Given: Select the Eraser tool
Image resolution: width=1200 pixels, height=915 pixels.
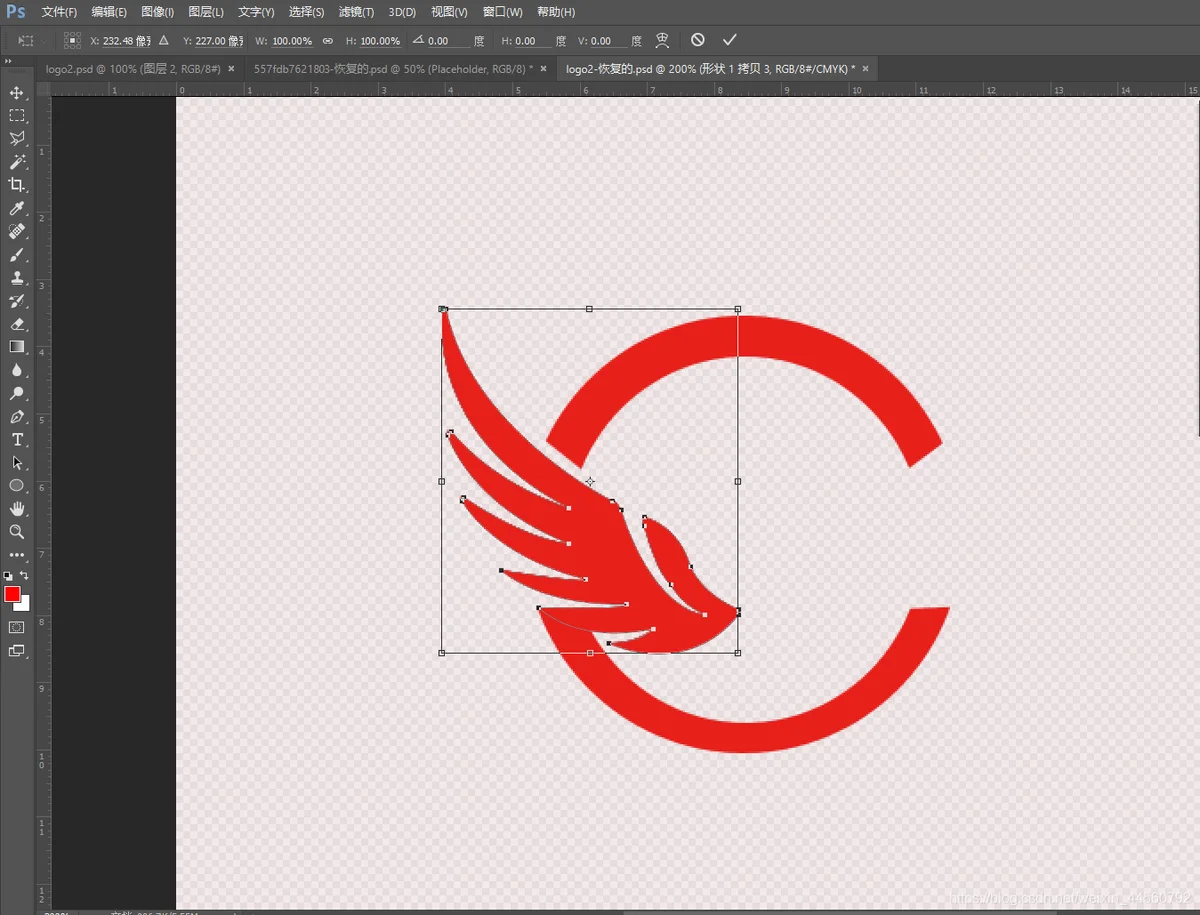Looking at the screenshot, I should (x=17, y=324).
